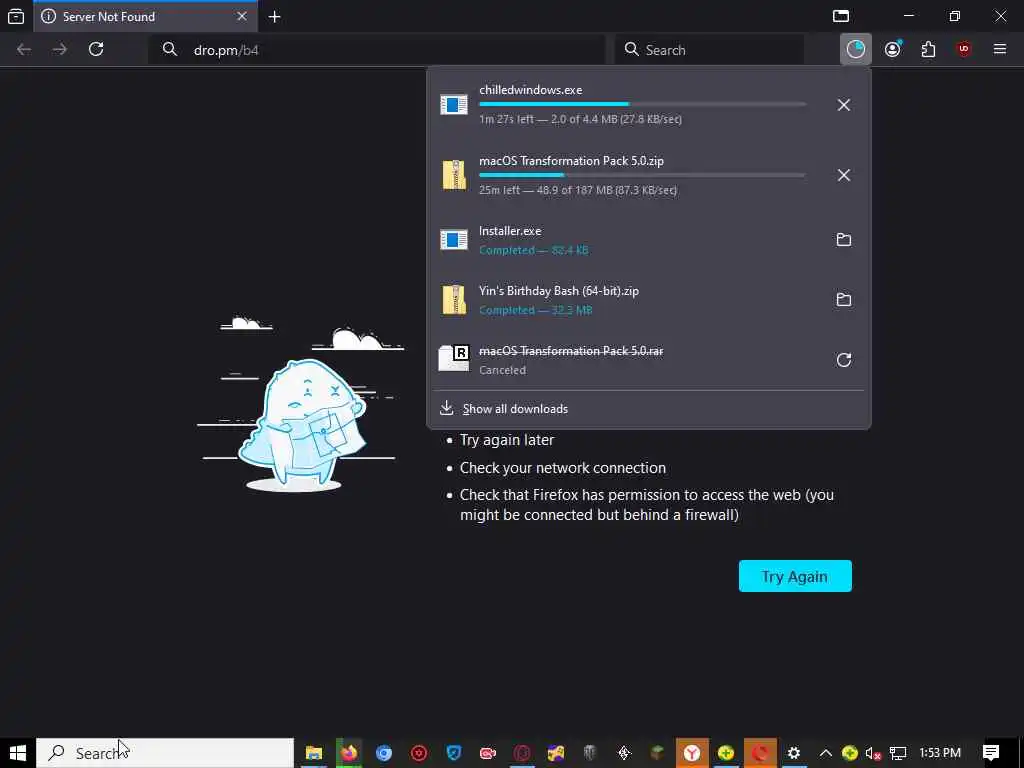Show Installer.exe in its folder
Viewport: 1024px width, 768px height.
[844, 240]
